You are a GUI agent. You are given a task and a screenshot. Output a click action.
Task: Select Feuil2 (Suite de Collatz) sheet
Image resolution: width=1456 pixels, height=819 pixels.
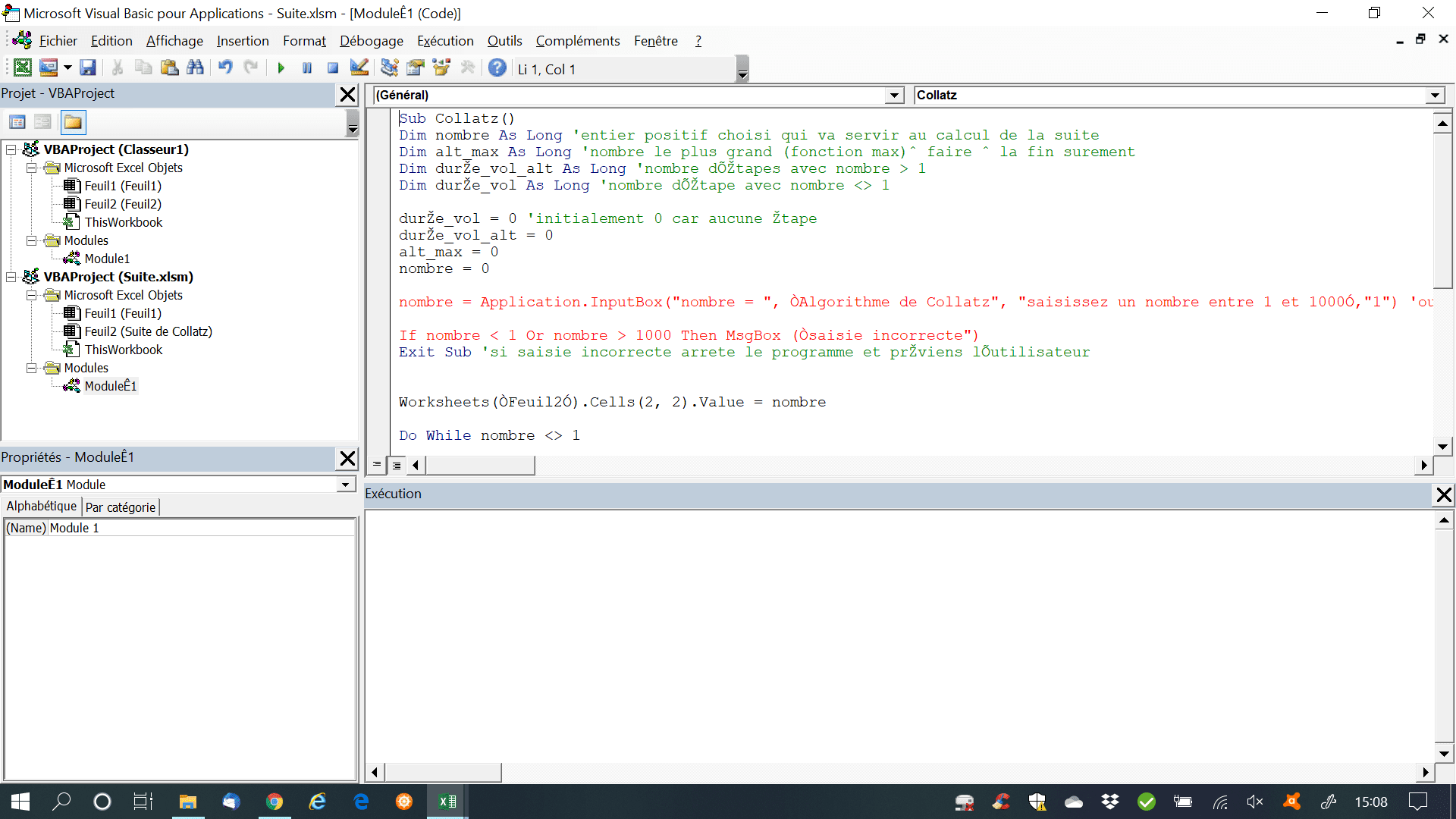click(148, 331)
